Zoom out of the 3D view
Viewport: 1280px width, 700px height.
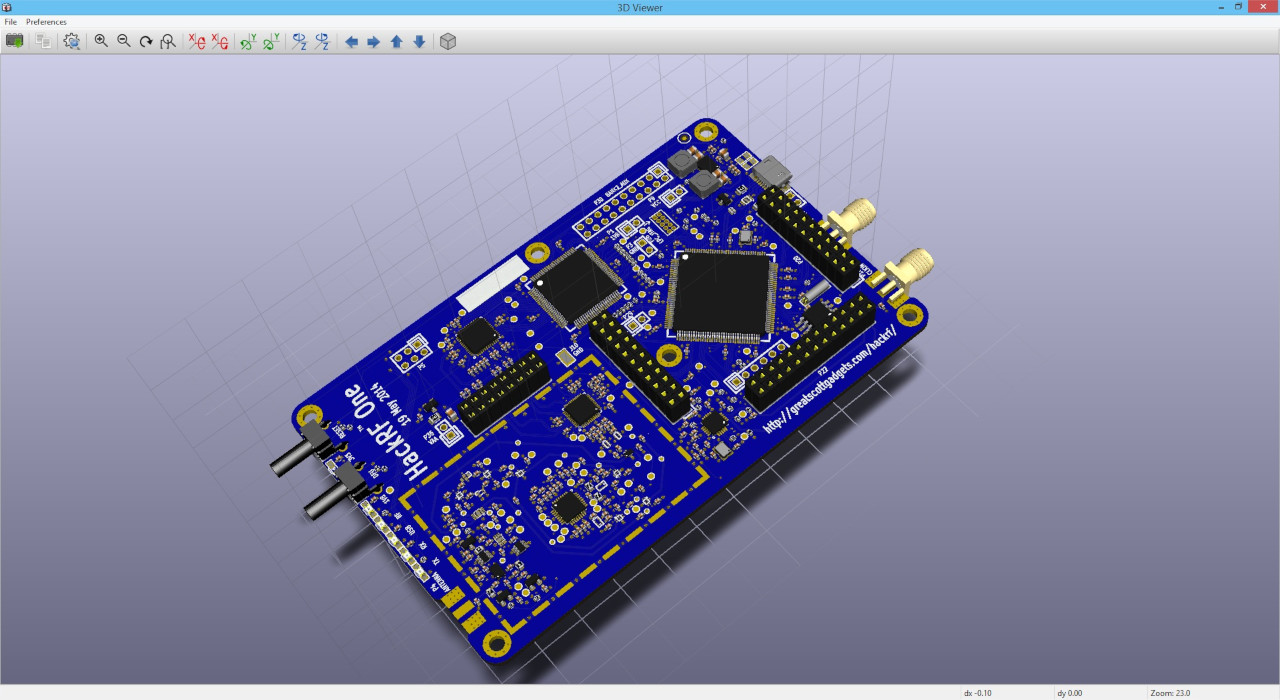[x=124, y=41]
